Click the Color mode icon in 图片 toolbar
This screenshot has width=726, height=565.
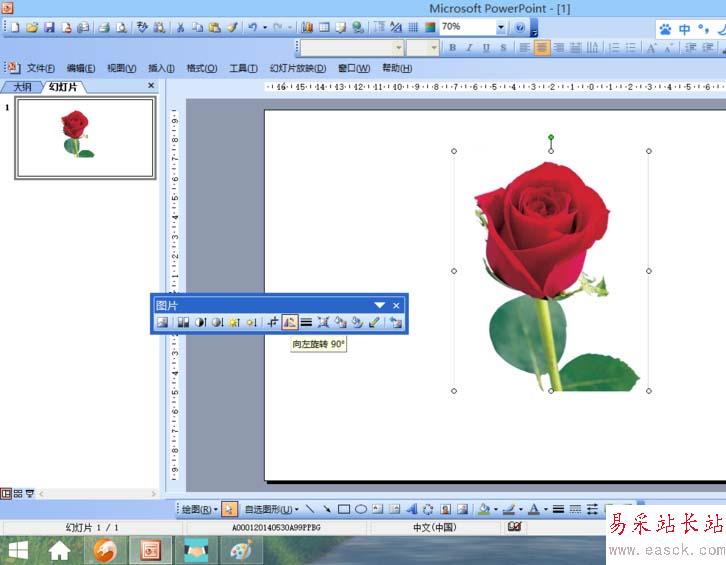183,322
